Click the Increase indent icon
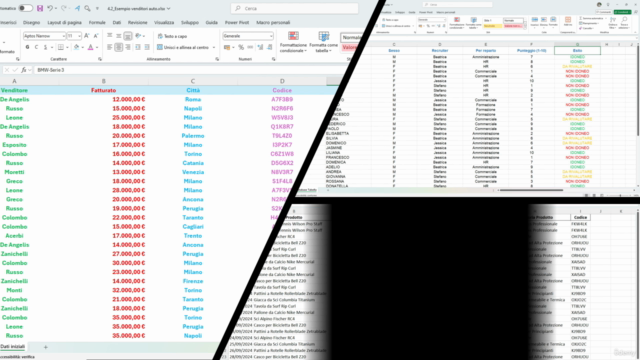This screenshot has height=360, width=640. point(147,47)
